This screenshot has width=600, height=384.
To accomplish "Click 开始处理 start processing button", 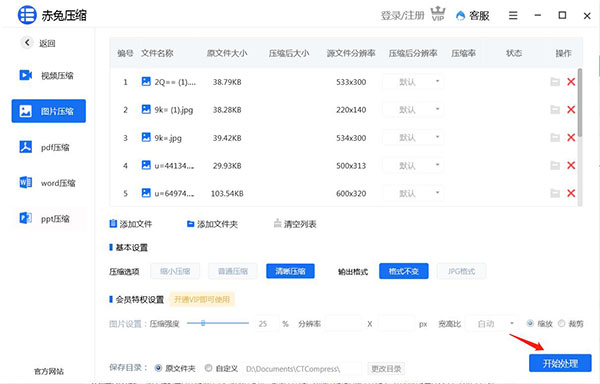I will (x=560, y=363).
